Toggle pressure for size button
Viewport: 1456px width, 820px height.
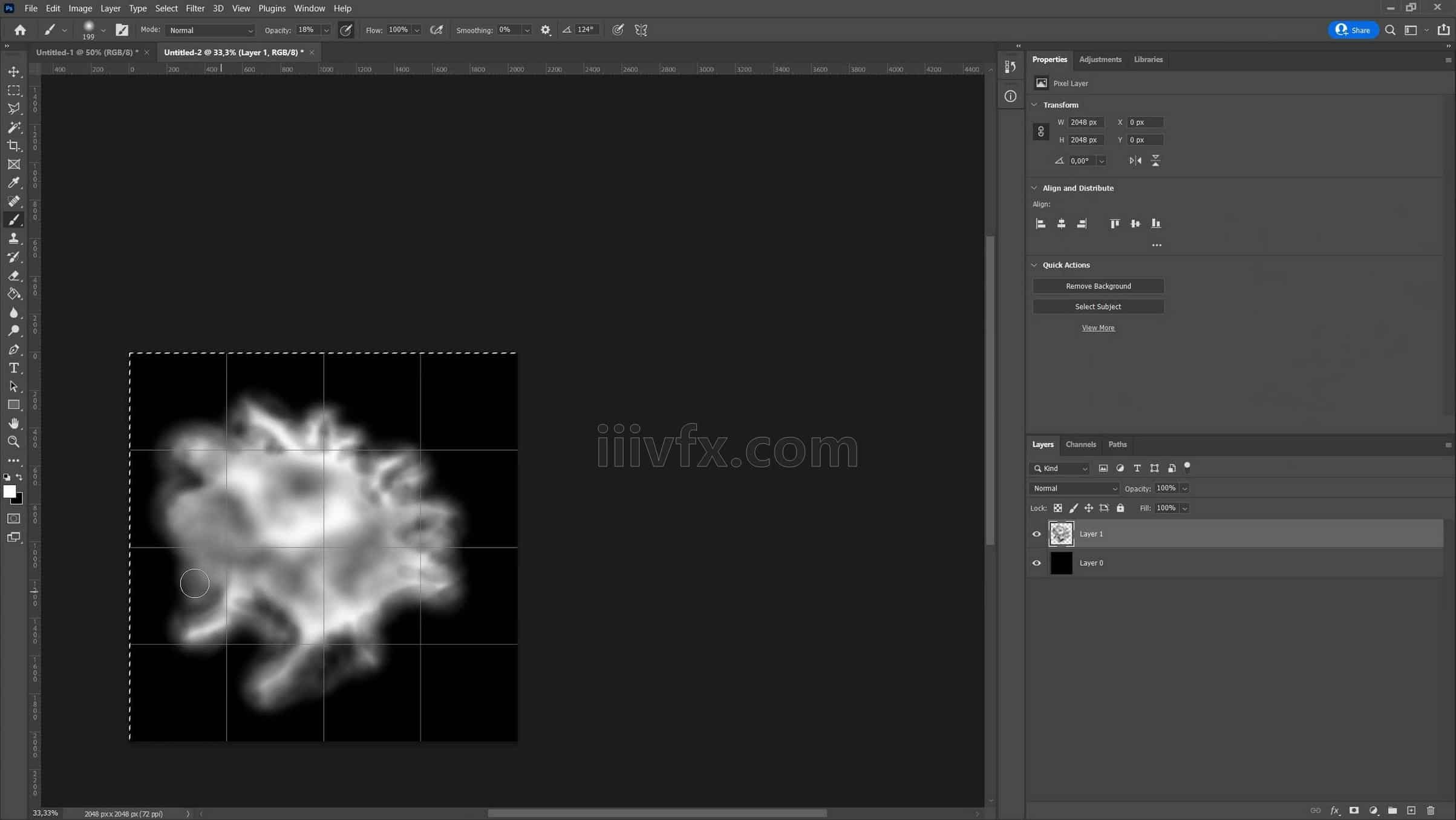618,30
